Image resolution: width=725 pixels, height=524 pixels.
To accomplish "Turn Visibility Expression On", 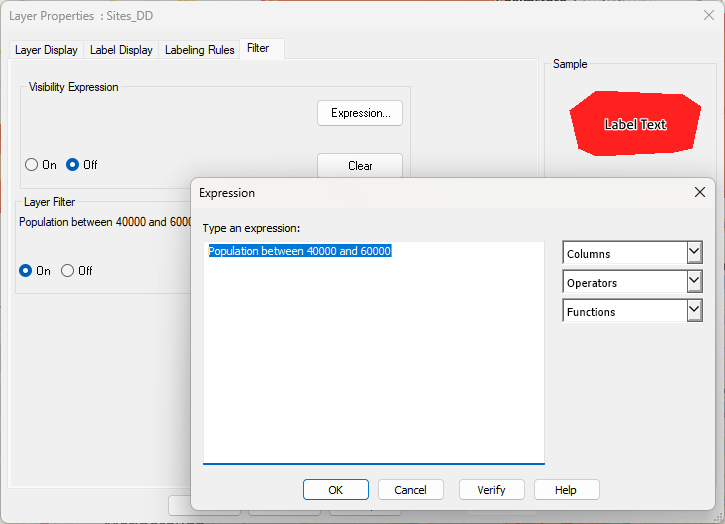I will tap(31, 165).
